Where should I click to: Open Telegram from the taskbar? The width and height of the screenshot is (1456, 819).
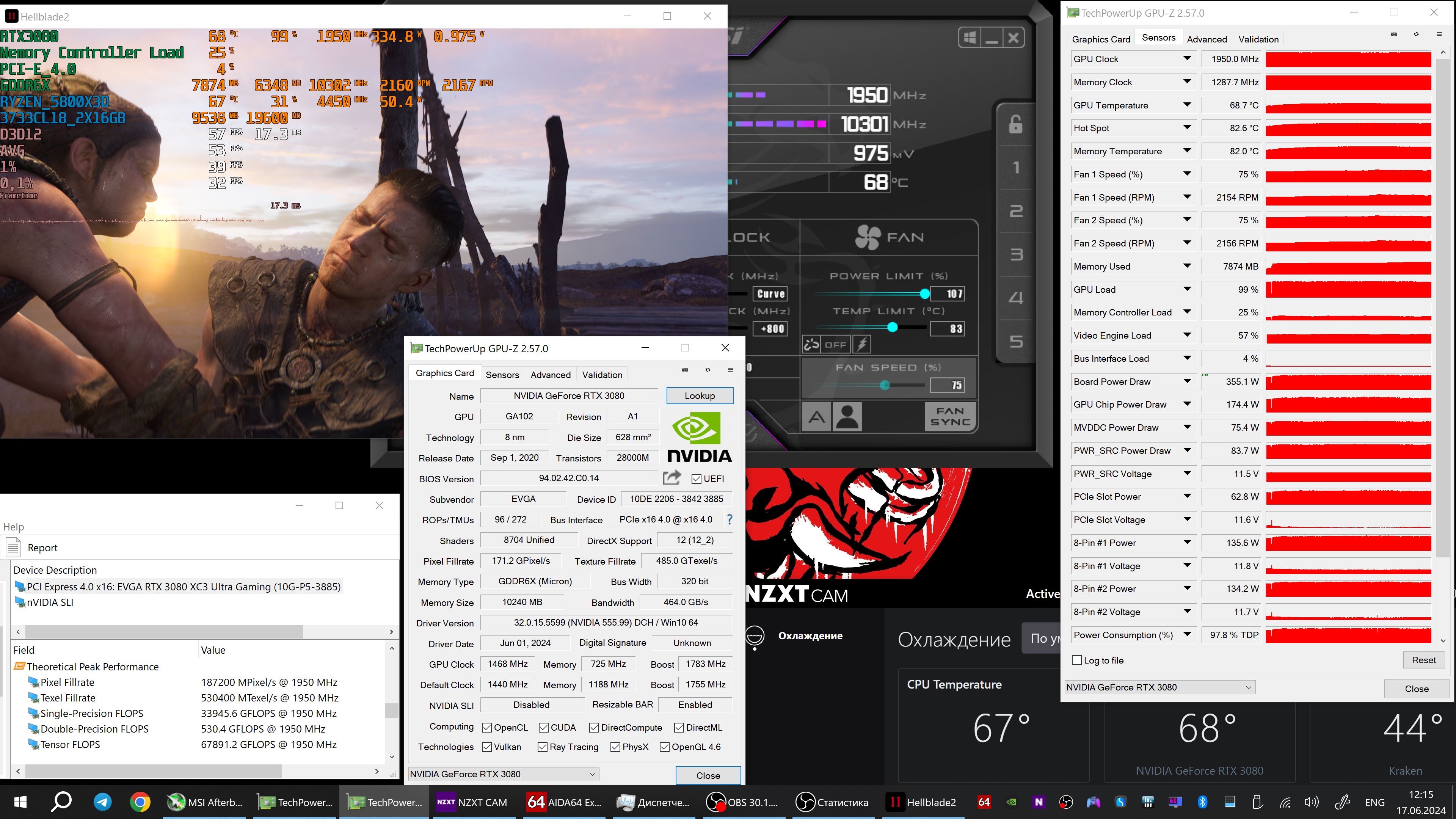(102, 802)
